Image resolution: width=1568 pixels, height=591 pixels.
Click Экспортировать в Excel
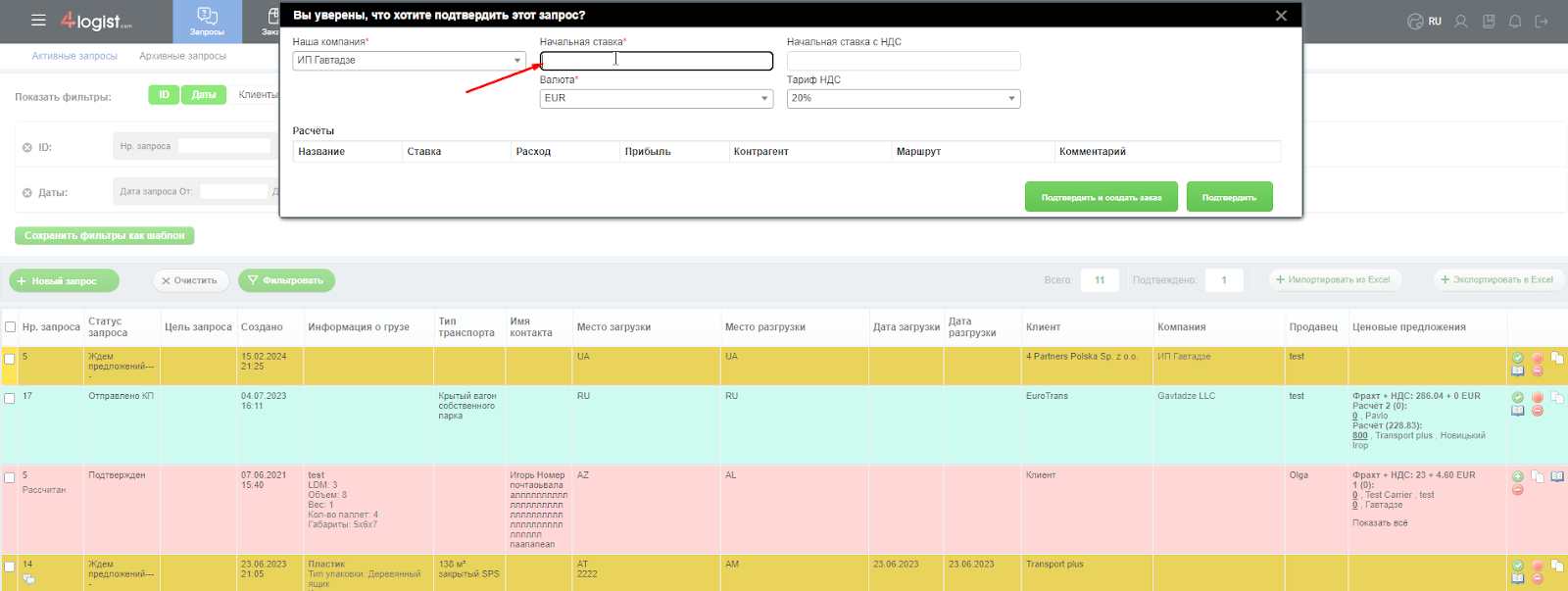coord(1497,279)
